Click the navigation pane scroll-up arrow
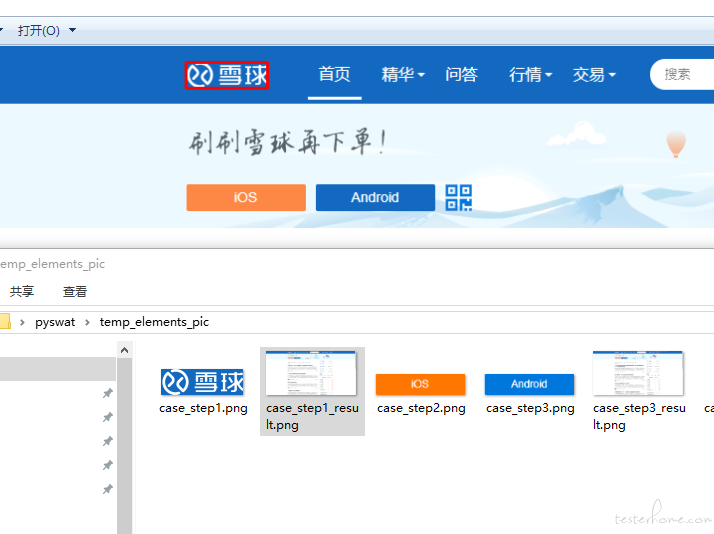This screenshot has height=534, width=714. [124, 350]
